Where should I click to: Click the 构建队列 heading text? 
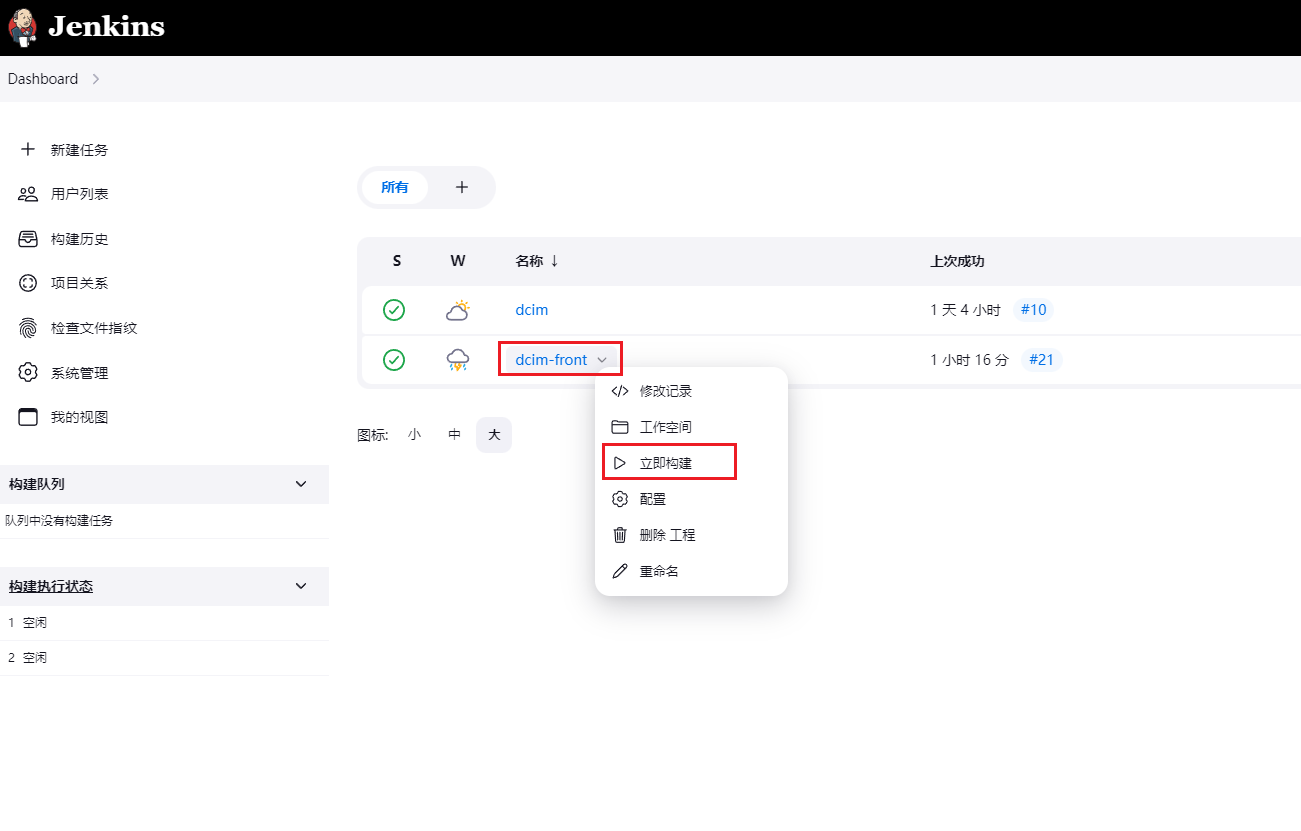tap(37, 484)
